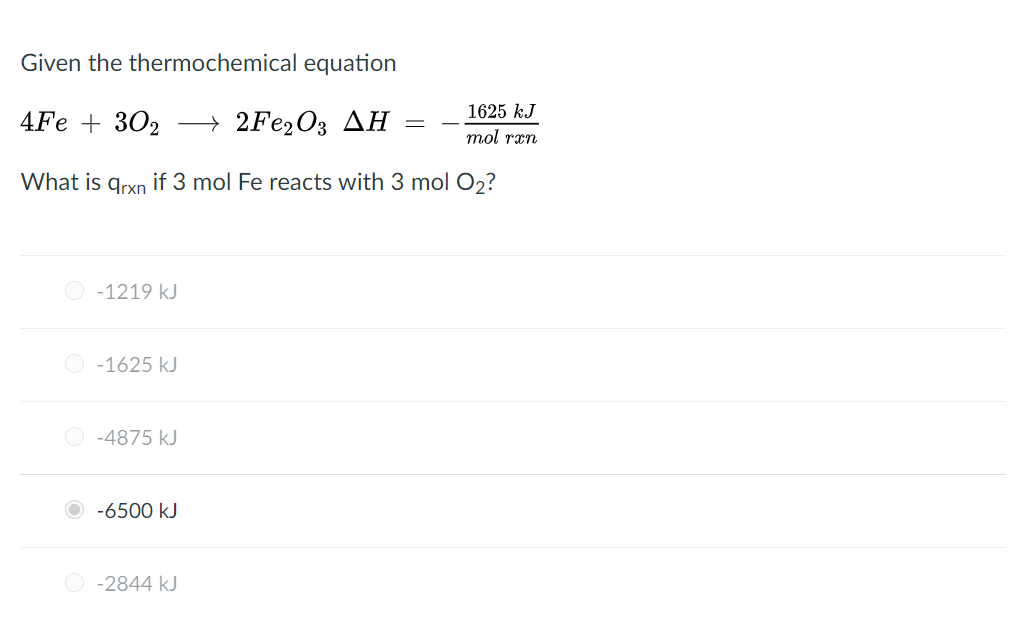
Task: Click the first answer row
Action: 400,291
